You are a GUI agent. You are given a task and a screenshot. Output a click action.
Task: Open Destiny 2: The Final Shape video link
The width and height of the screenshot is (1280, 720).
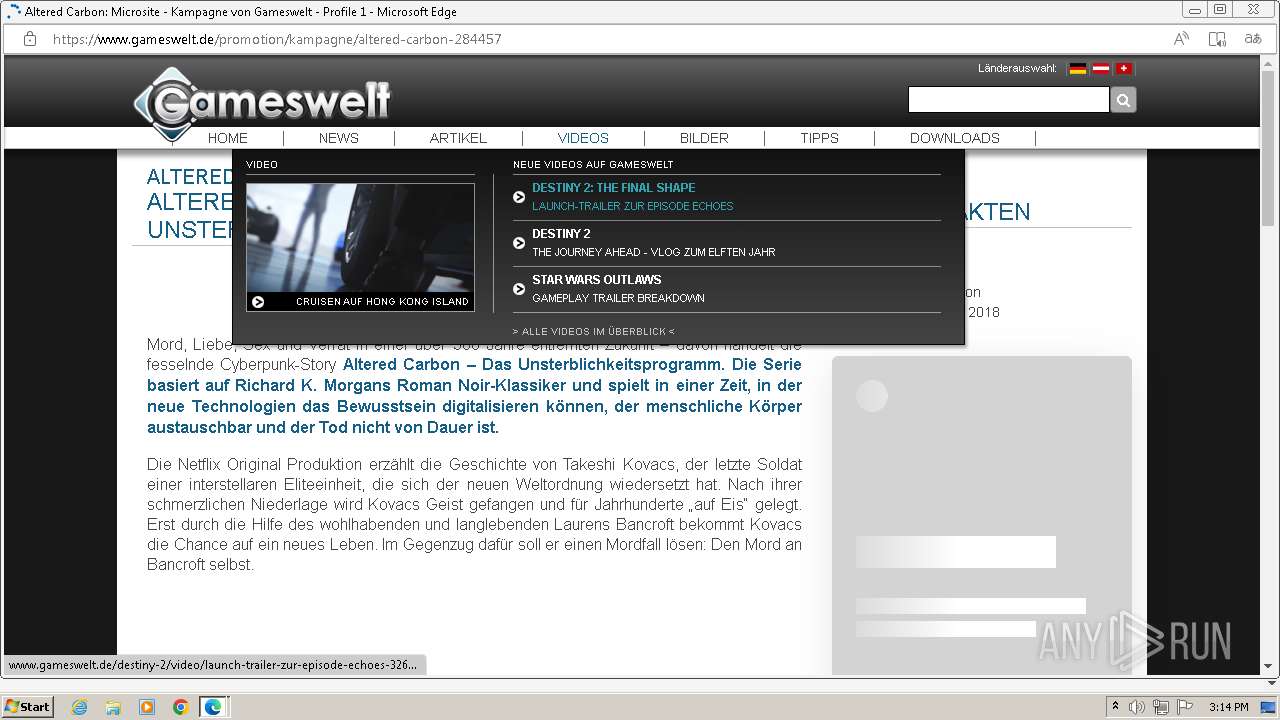pyautogui.click(x=613, y=188)
